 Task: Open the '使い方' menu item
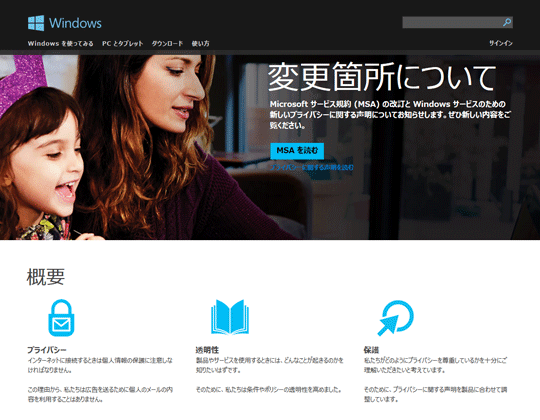(x=200, y=43)
